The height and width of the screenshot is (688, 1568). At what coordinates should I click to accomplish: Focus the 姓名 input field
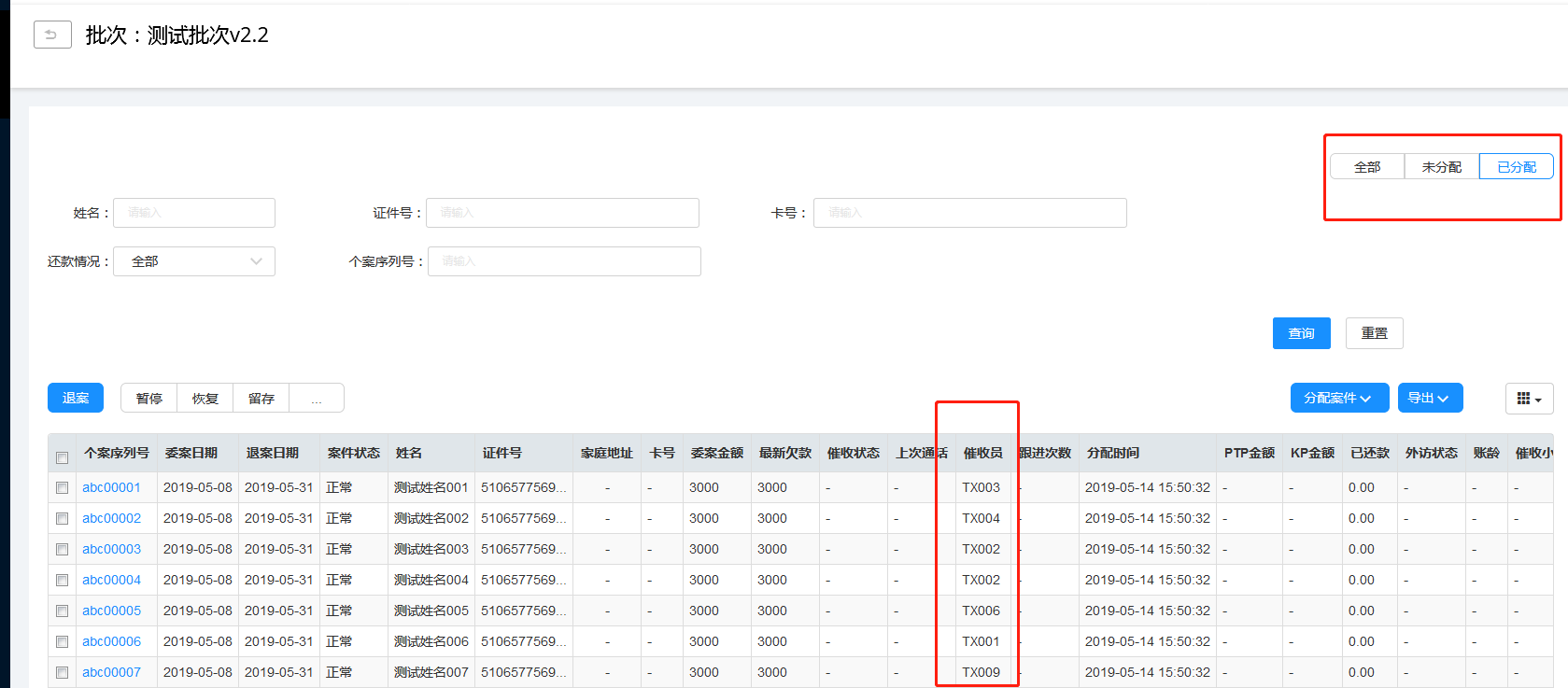tap(194, 213)
